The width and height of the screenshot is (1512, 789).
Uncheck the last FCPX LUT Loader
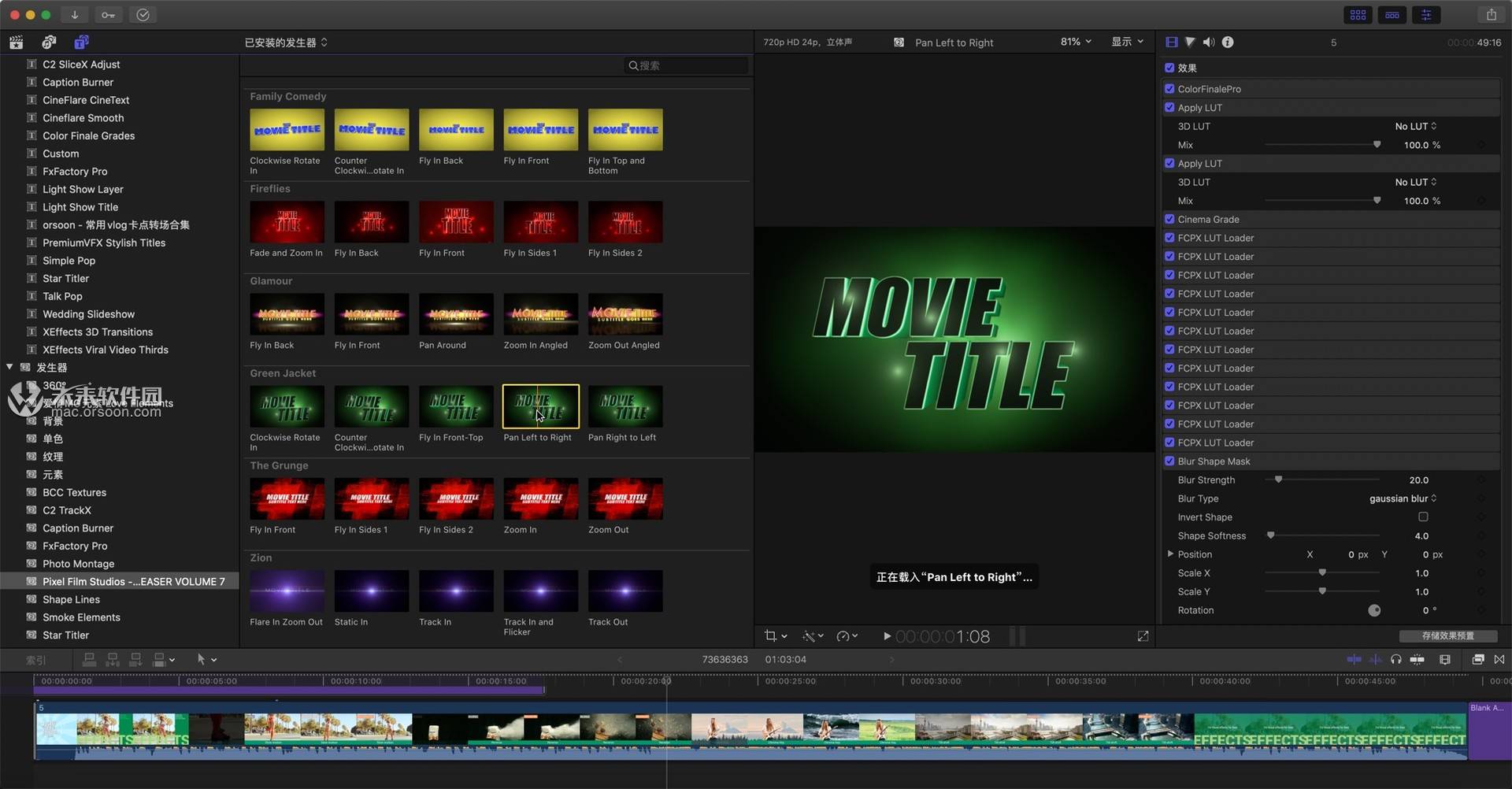pyautogui.click(x=1169, y=442)
